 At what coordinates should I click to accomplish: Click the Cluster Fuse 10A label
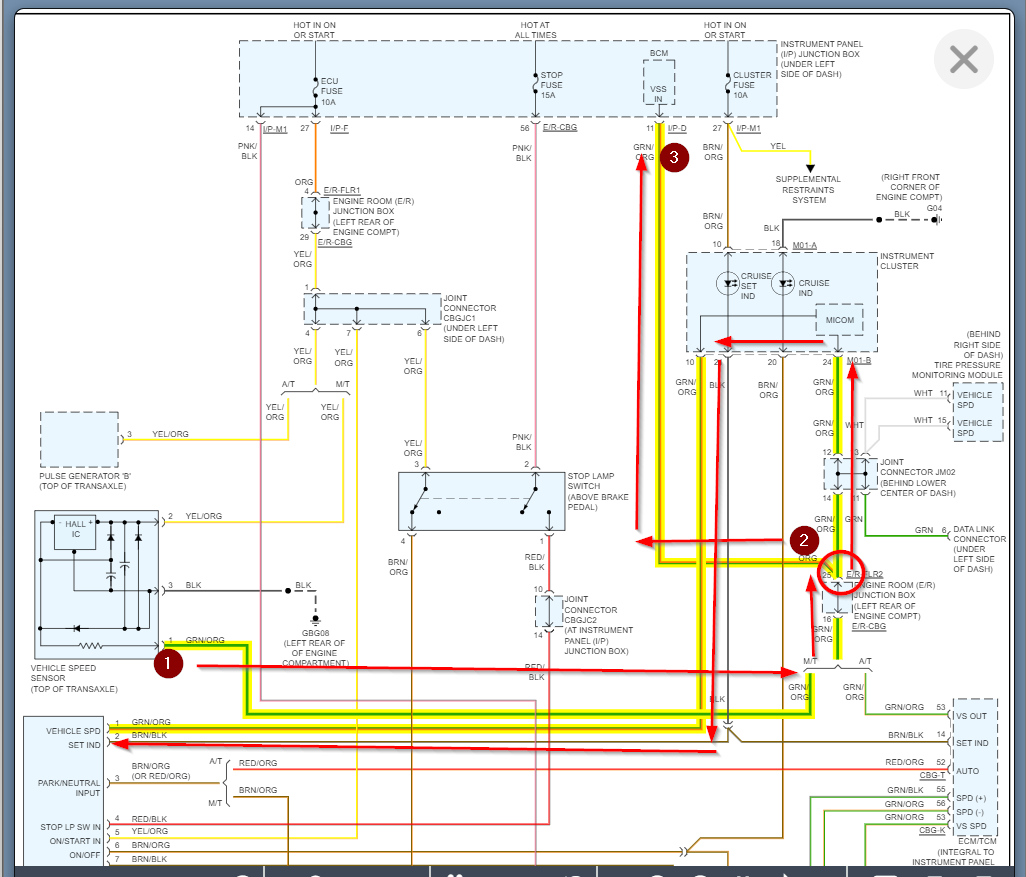752,85
